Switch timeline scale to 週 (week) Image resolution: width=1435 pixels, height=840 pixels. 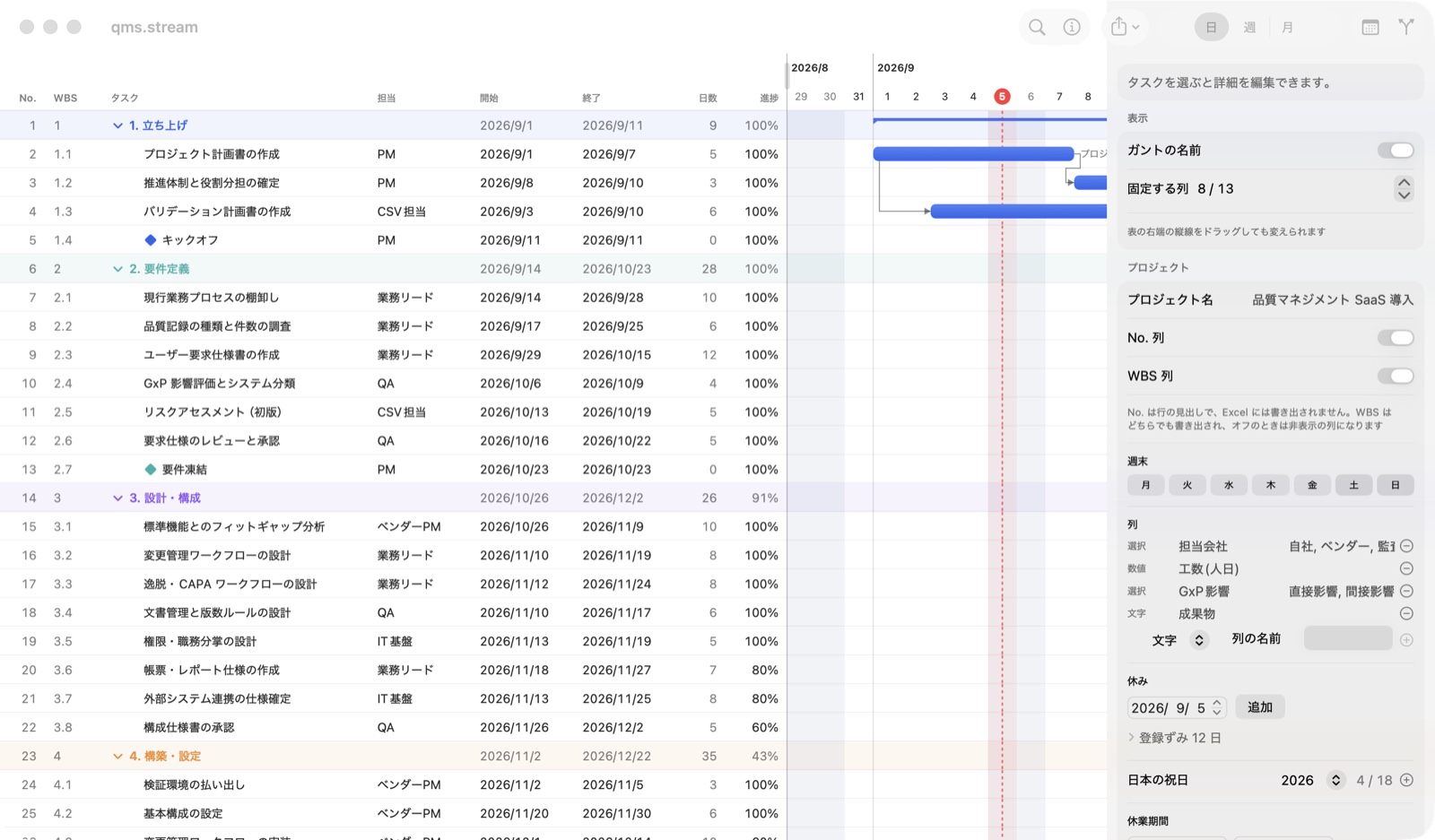click(1249, 27)
